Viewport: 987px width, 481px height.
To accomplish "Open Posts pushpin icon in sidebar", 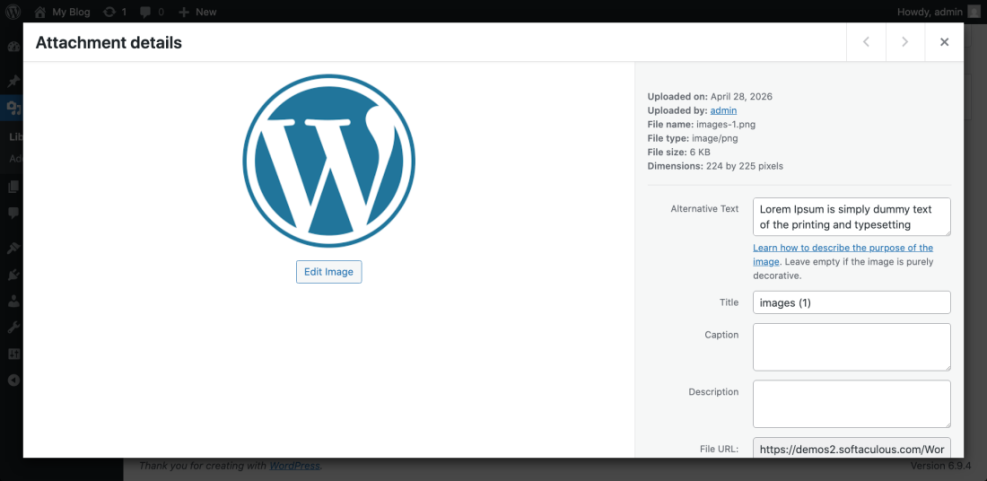I will (13, 81).
